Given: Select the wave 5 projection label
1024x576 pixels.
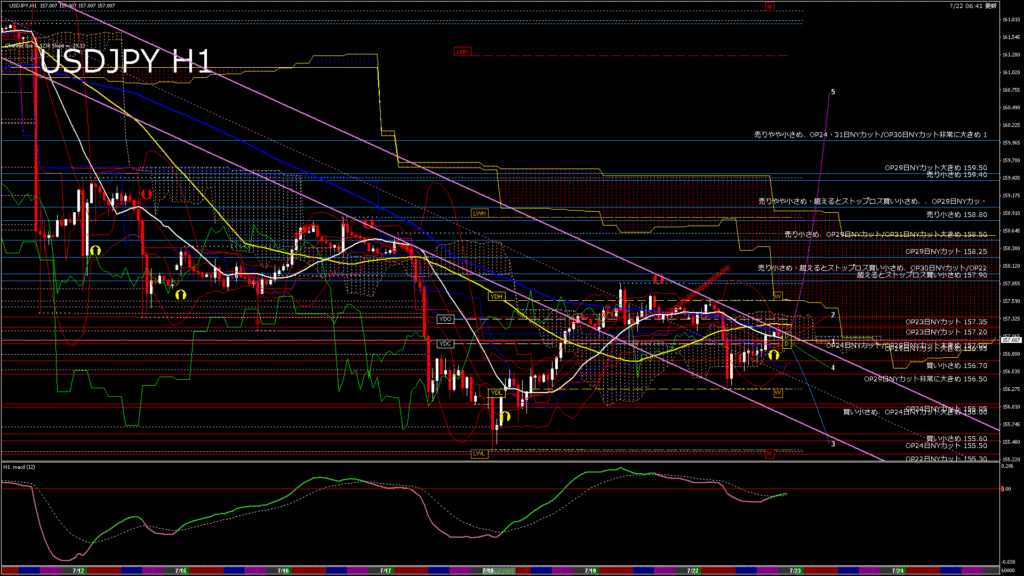Looking at the screenshot, I should pyautogui.click(x=833, y=91).
